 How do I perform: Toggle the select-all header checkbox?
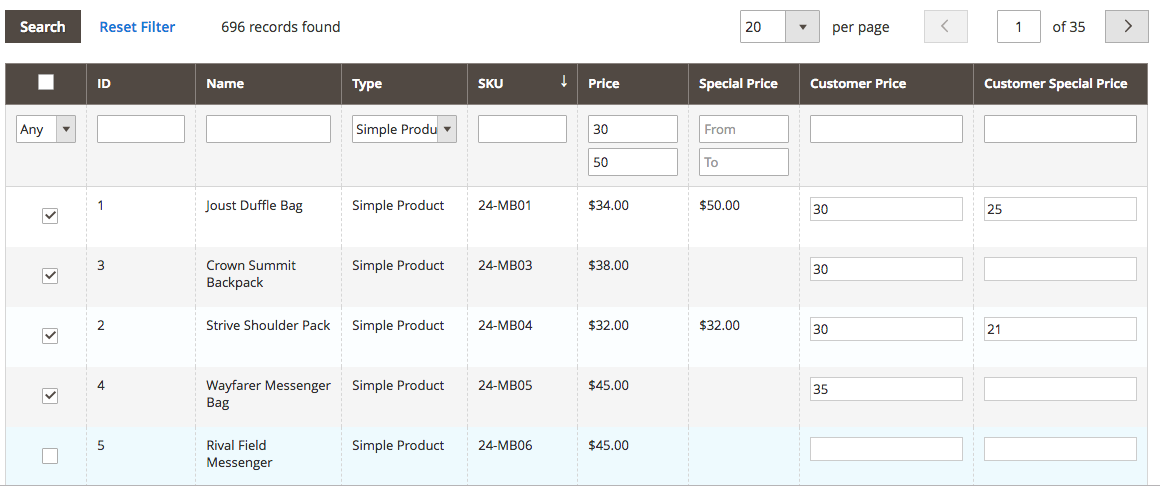tap(46, 83)
